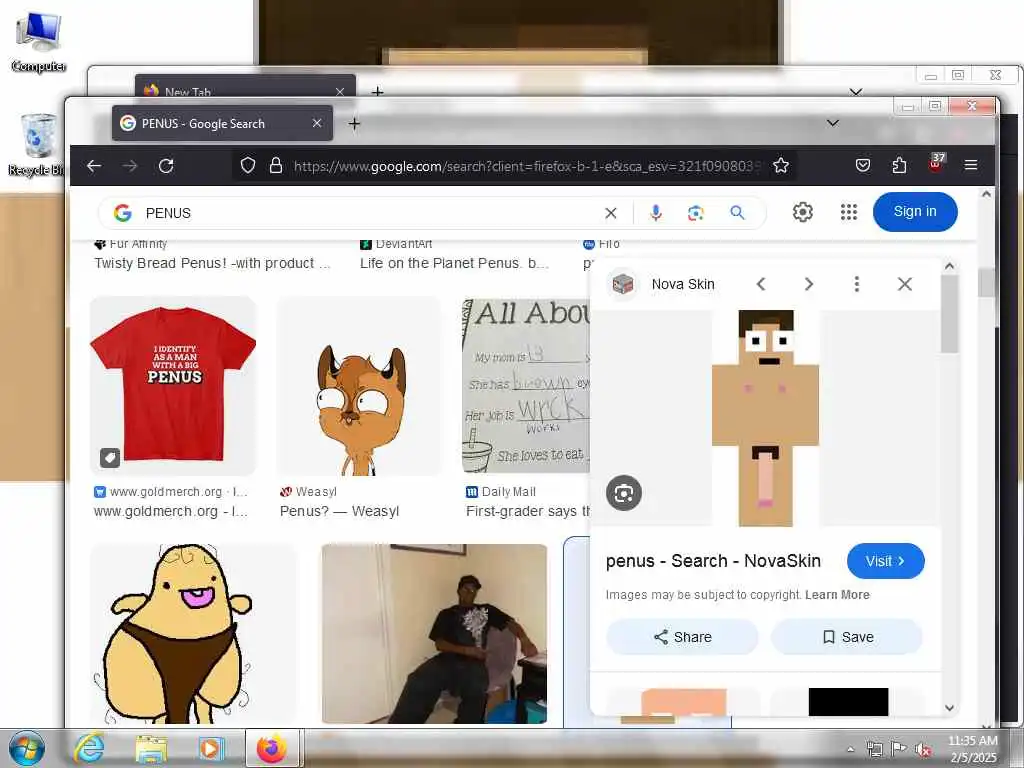The width and height of the screenshot is (1024, 768).
Task: Open Windows Media Player from taskbar
Action: (x=211, y=749)
